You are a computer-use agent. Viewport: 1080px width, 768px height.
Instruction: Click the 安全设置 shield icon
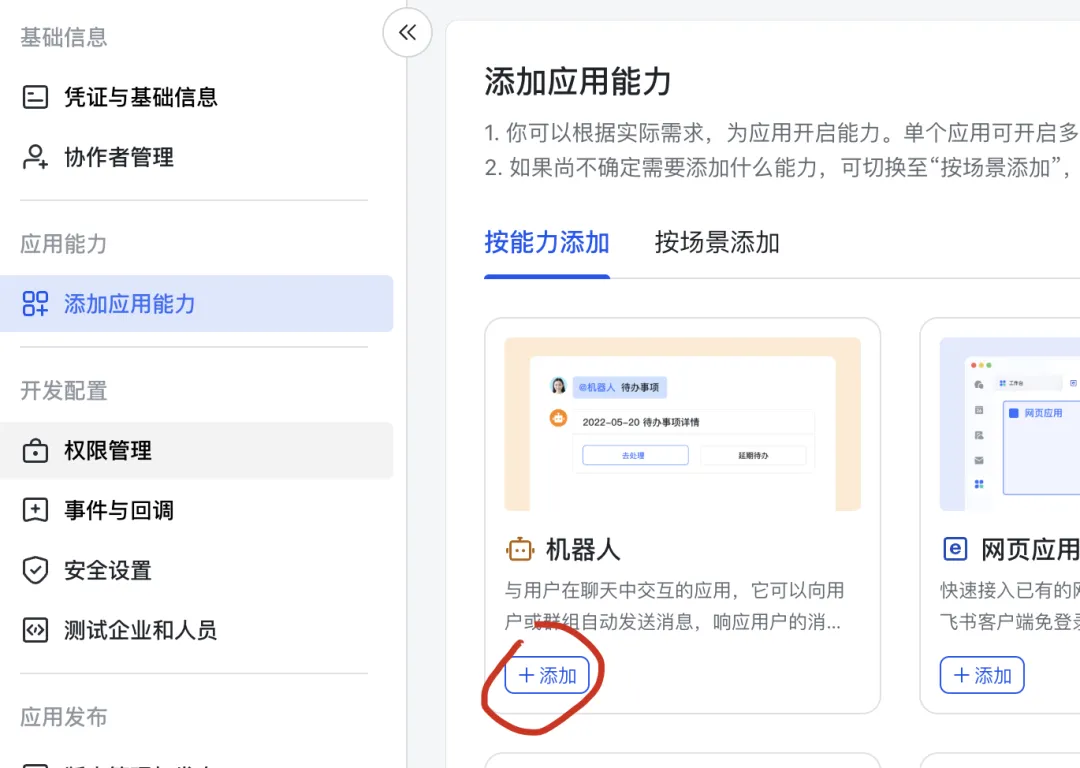(x=35, y=570)
